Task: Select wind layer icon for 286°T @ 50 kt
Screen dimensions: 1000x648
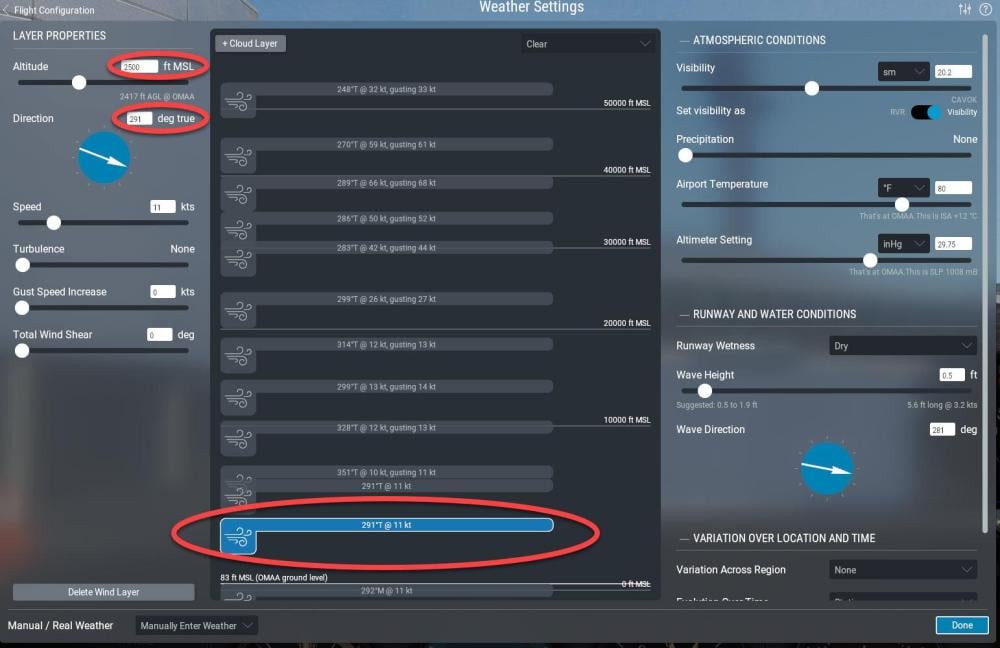Action: click(239, 228)
